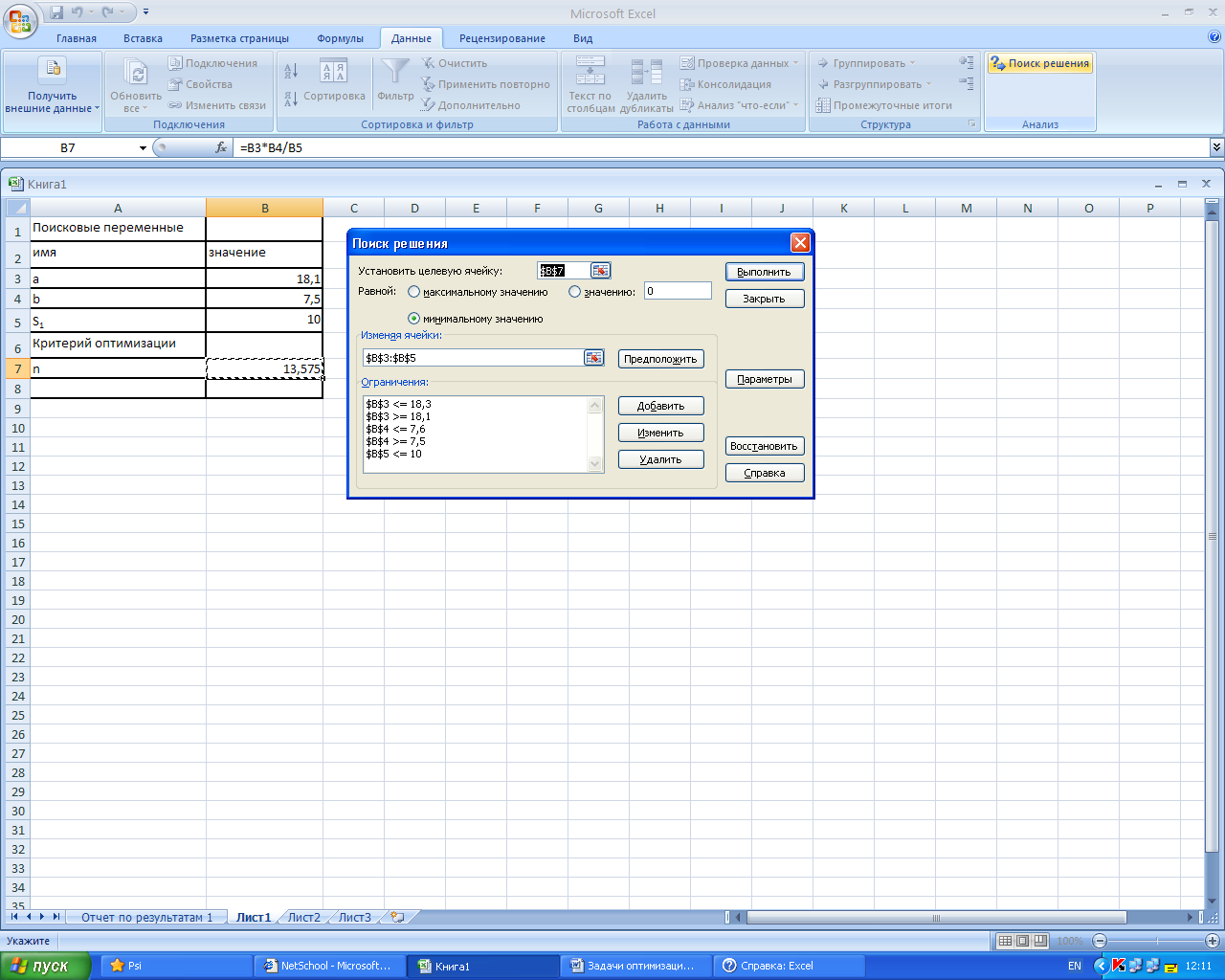Click the changing cells $B$3:$B$5 field
Image resolution: width=1225 pixels, height=980 pixels.
(x=474, y=358)
